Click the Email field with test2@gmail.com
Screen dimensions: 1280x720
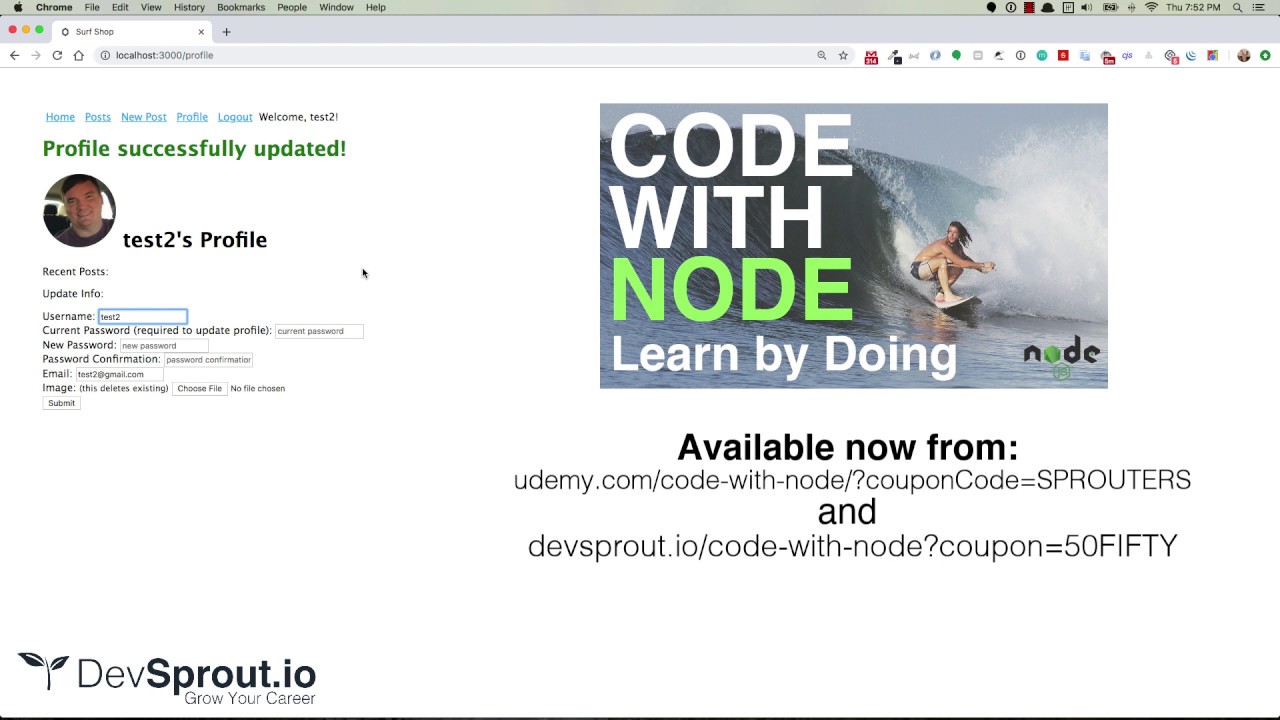point(119,374)
